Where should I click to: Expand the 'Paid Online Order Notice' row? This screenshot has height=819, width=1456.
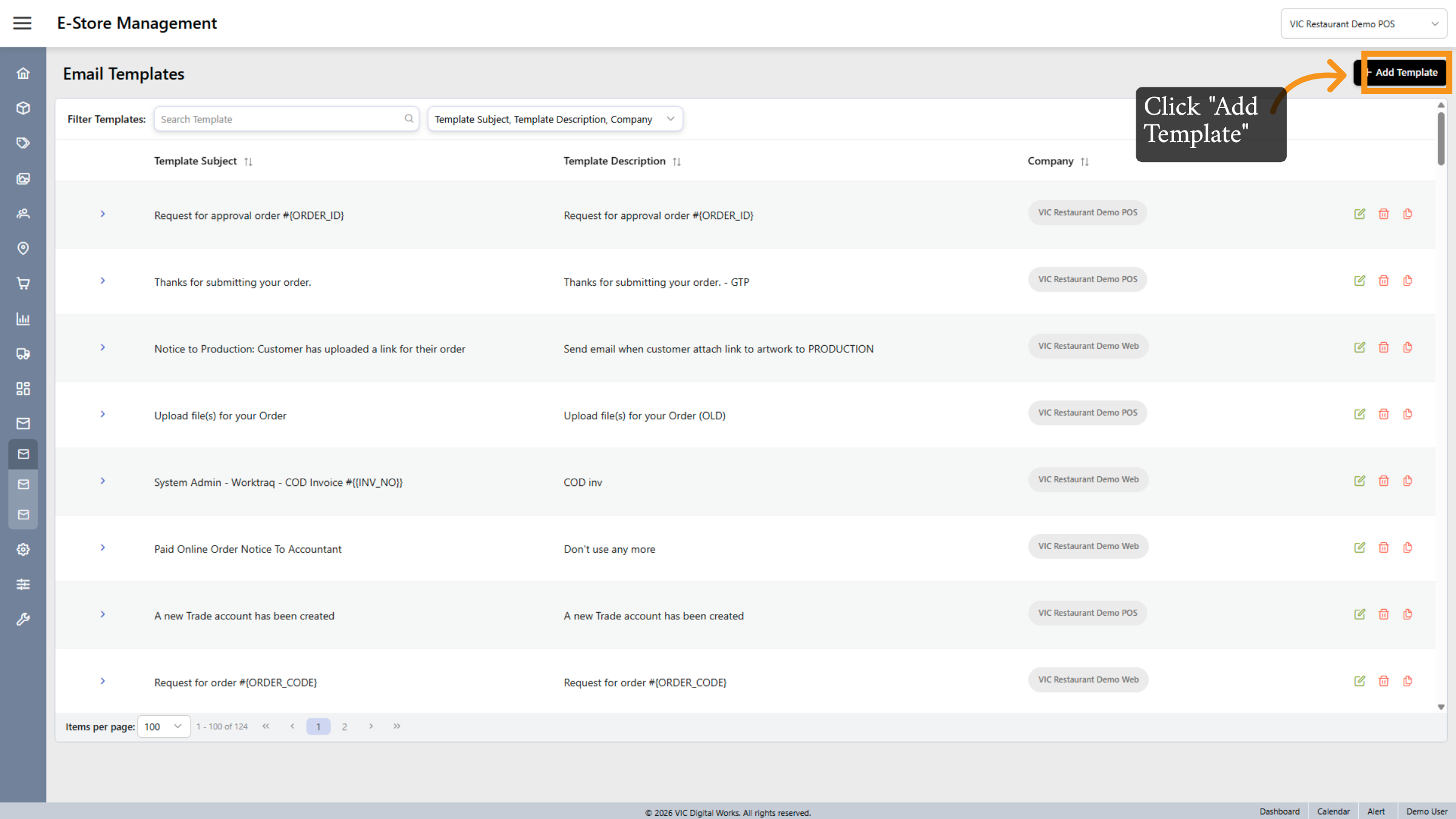pyautogui.click(x=102, y=547)
